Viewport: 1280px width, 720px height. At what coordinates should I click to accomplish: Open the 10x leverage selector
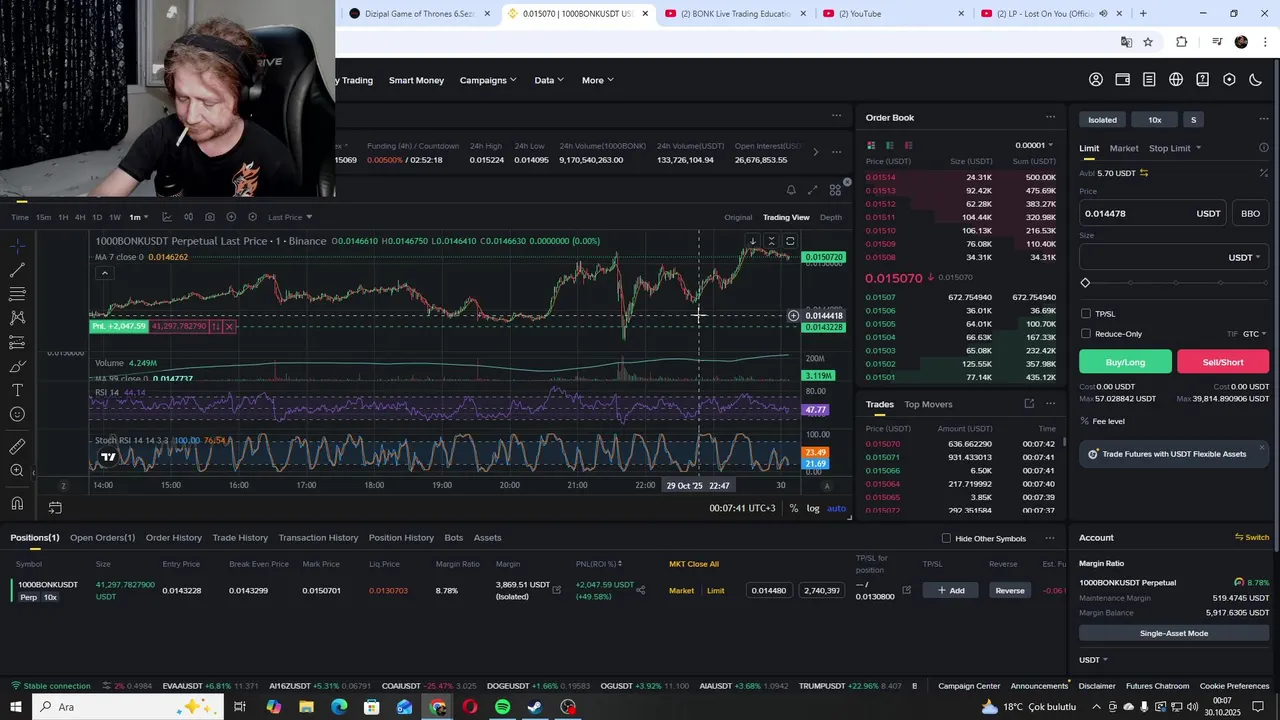click(x=1155, y=120)
